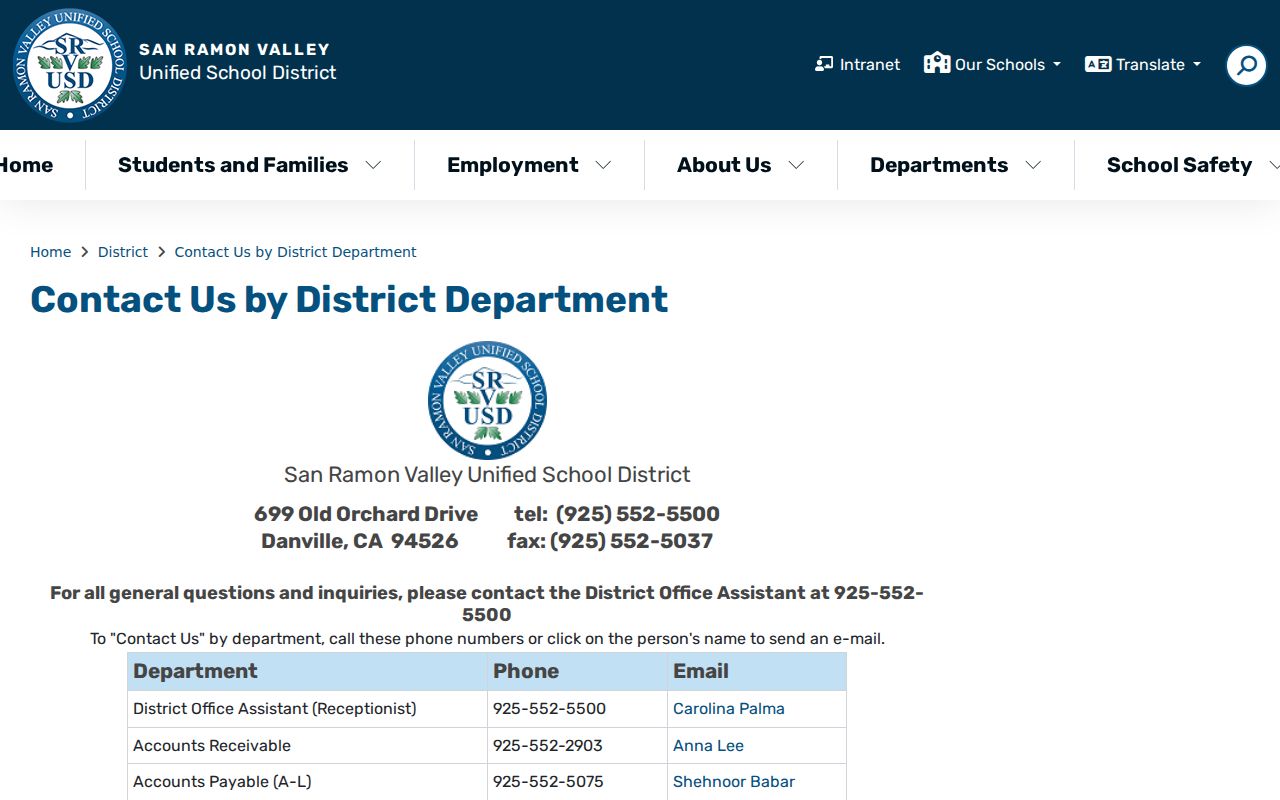Click the Contact Us by District Department heading

tap(349, 299)
